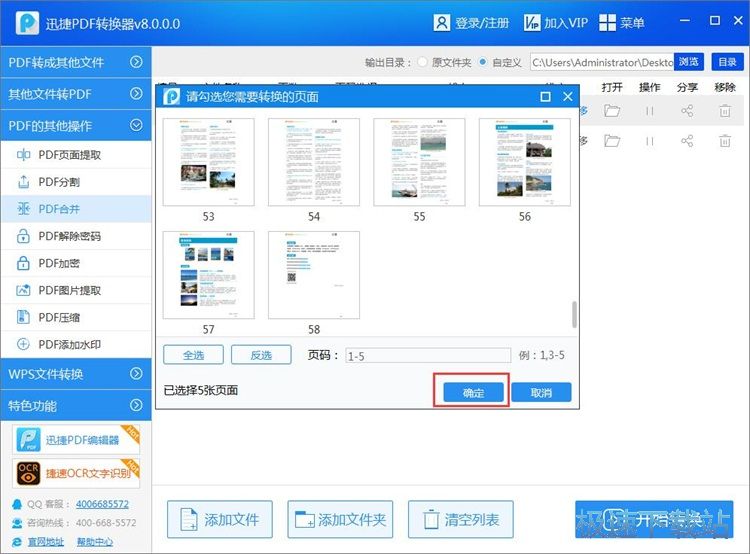Close the page selection dialog
Screen dimensions: 750x554
coord(568,97)
